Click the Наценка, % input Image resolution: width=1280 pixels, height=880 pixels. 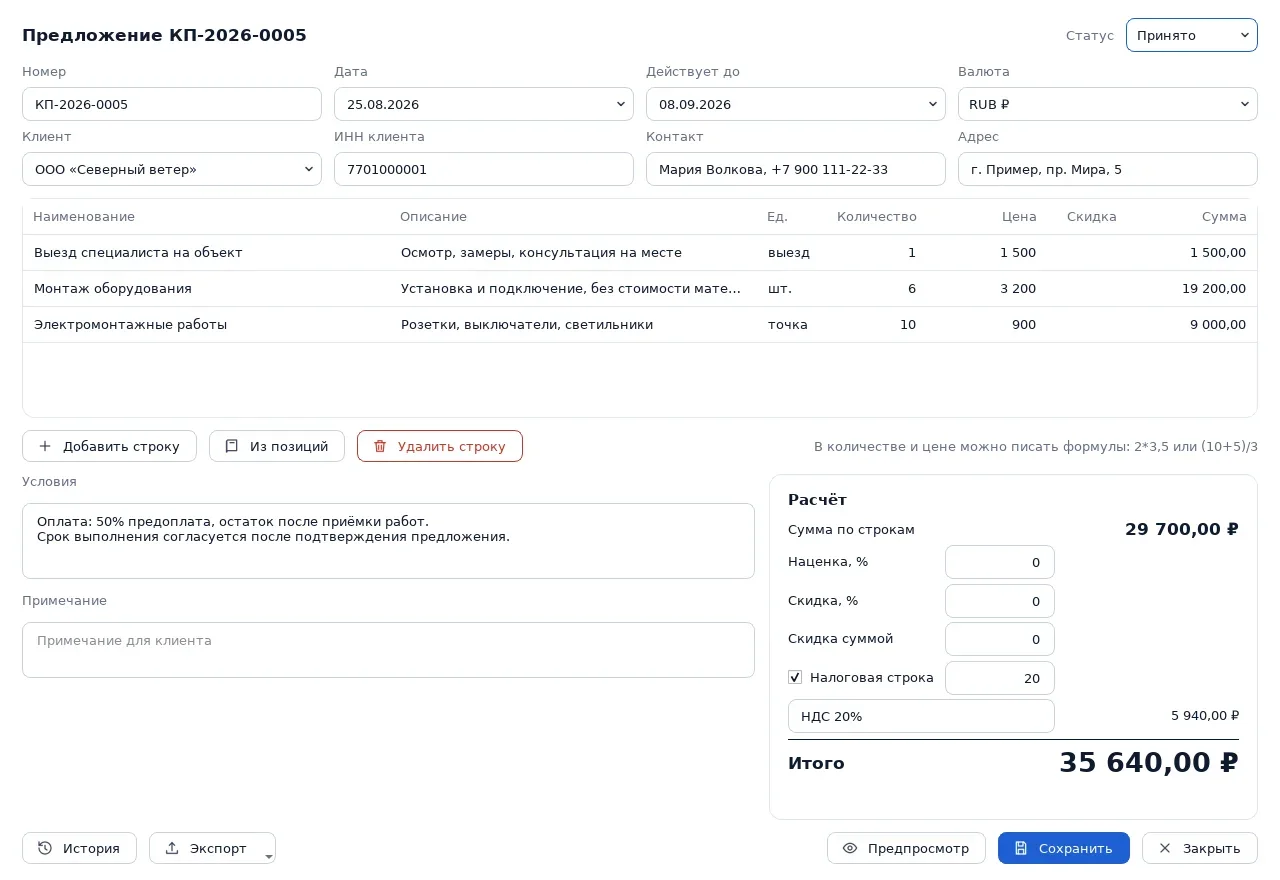1000,562
